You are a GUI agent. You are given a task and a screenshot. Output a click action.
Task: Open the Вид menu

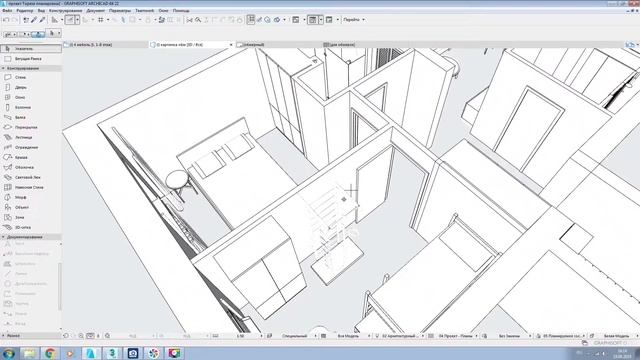coord(41,11)
